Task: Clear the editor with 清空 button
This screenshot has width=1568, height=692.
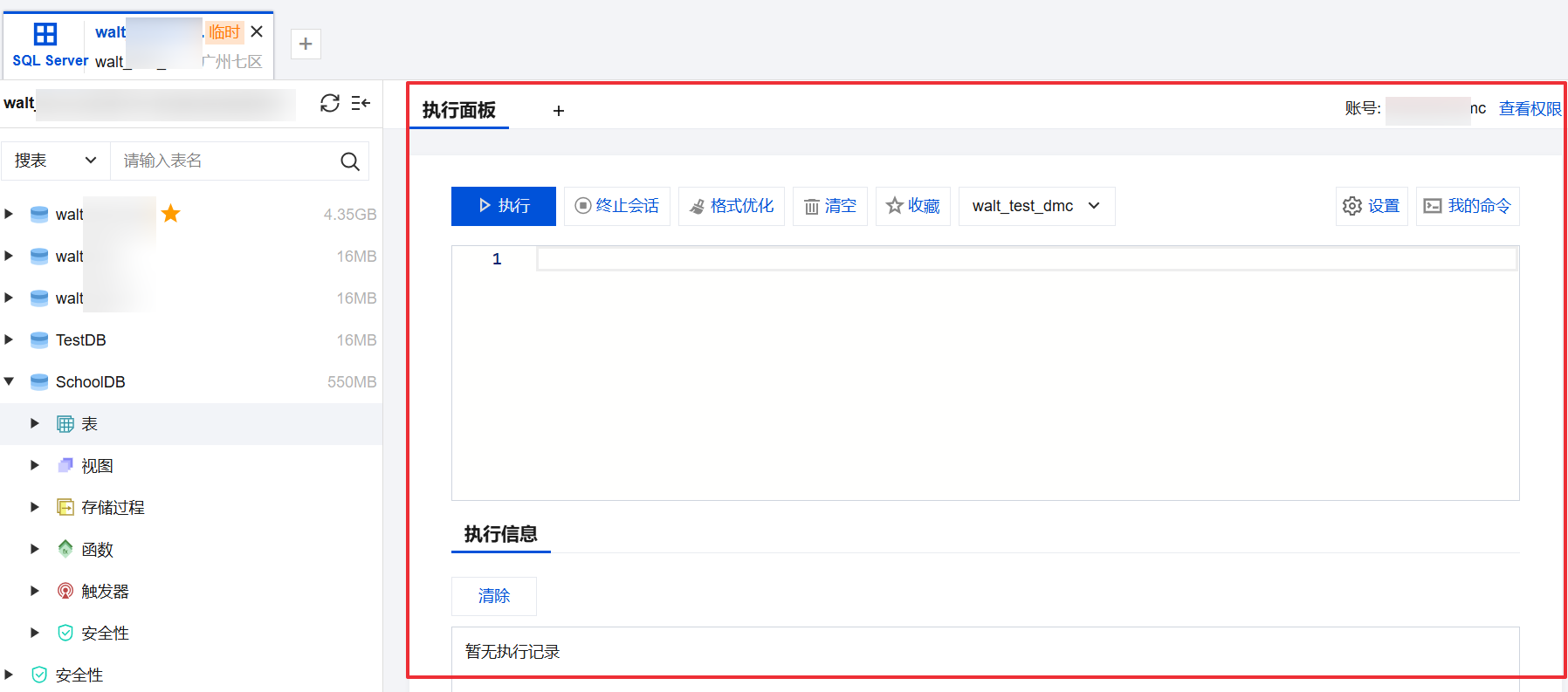Action: [x=830, y=206]
